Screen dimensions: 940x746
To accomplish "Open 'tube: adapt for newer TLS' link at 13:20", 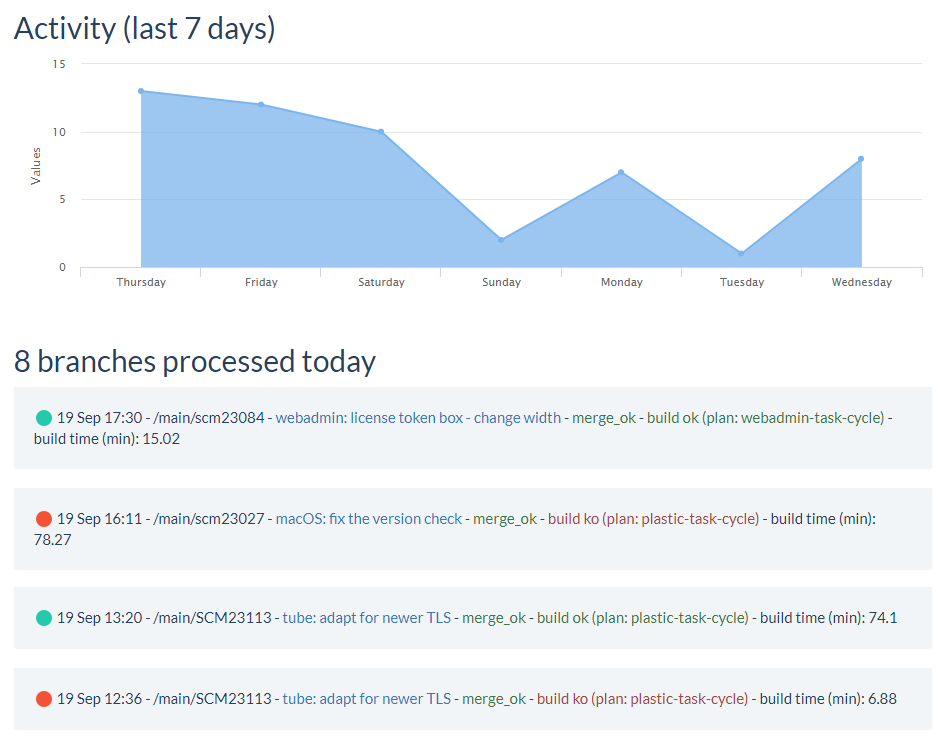I will coord(367,618).
